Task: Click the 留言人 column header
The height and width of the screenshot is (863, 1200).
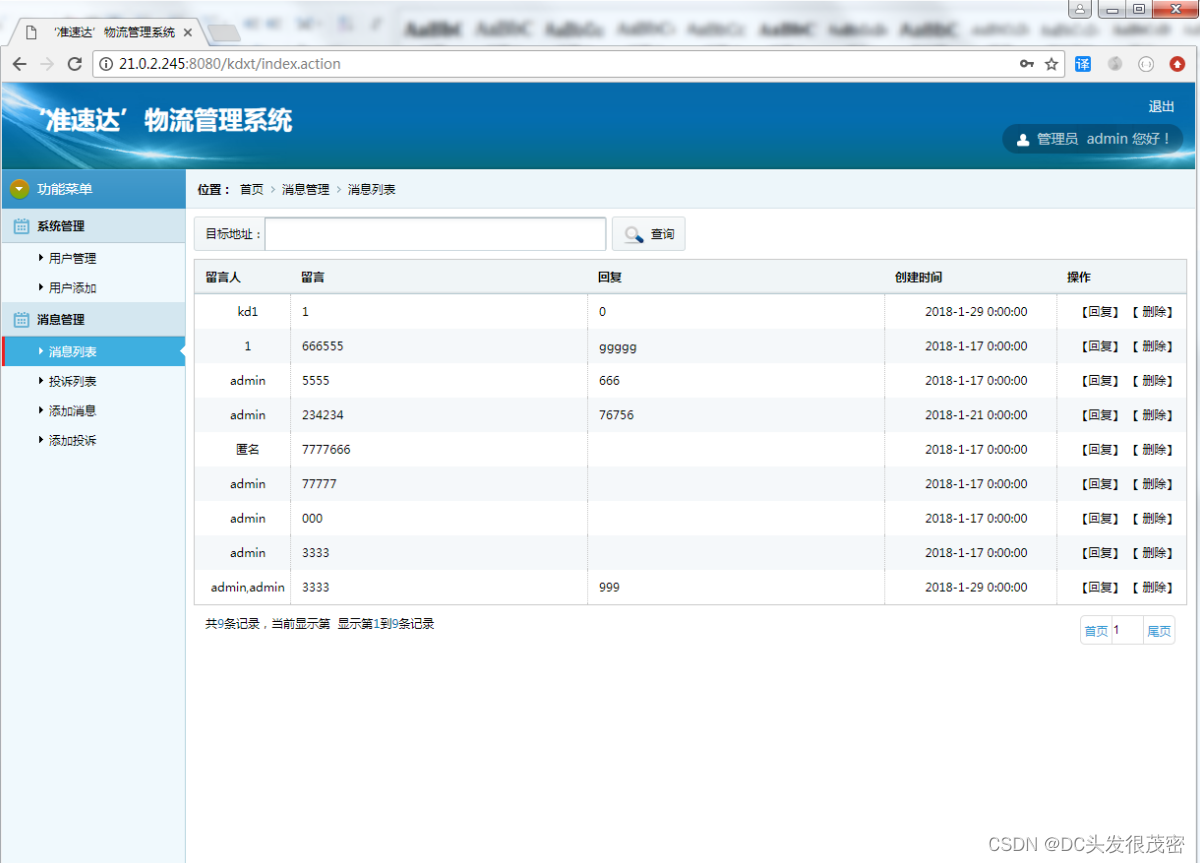Action: [223, 277]
